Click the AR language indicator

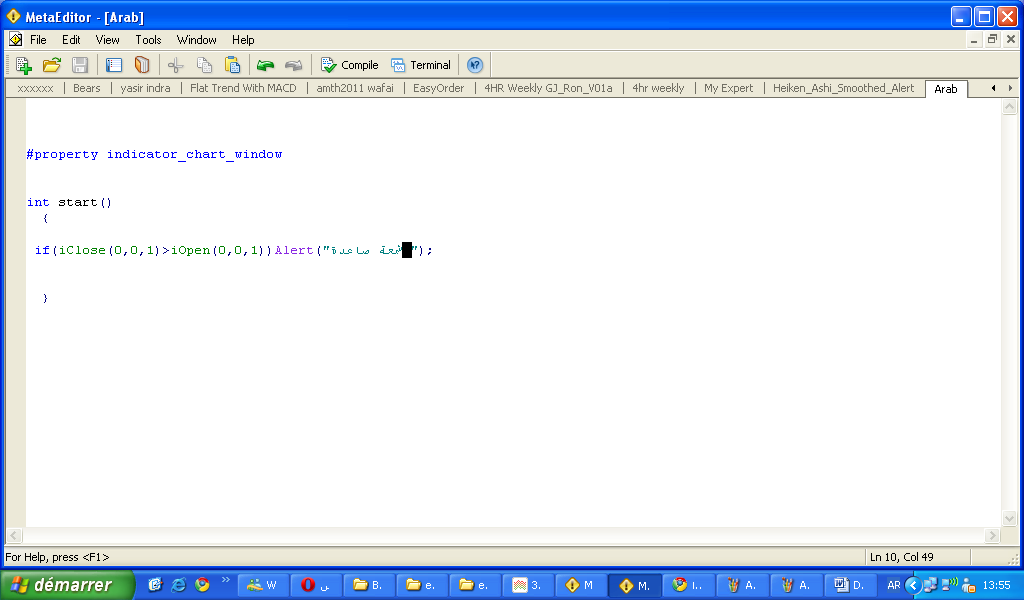(893, 585)
